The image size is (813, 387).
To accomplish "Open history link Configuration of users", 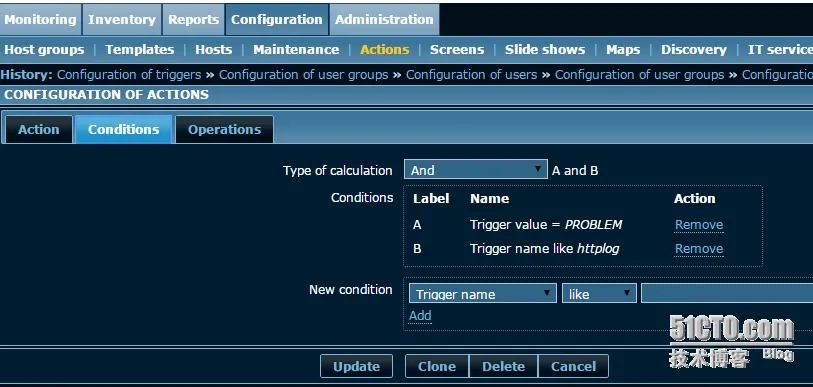I will [471, 75].
